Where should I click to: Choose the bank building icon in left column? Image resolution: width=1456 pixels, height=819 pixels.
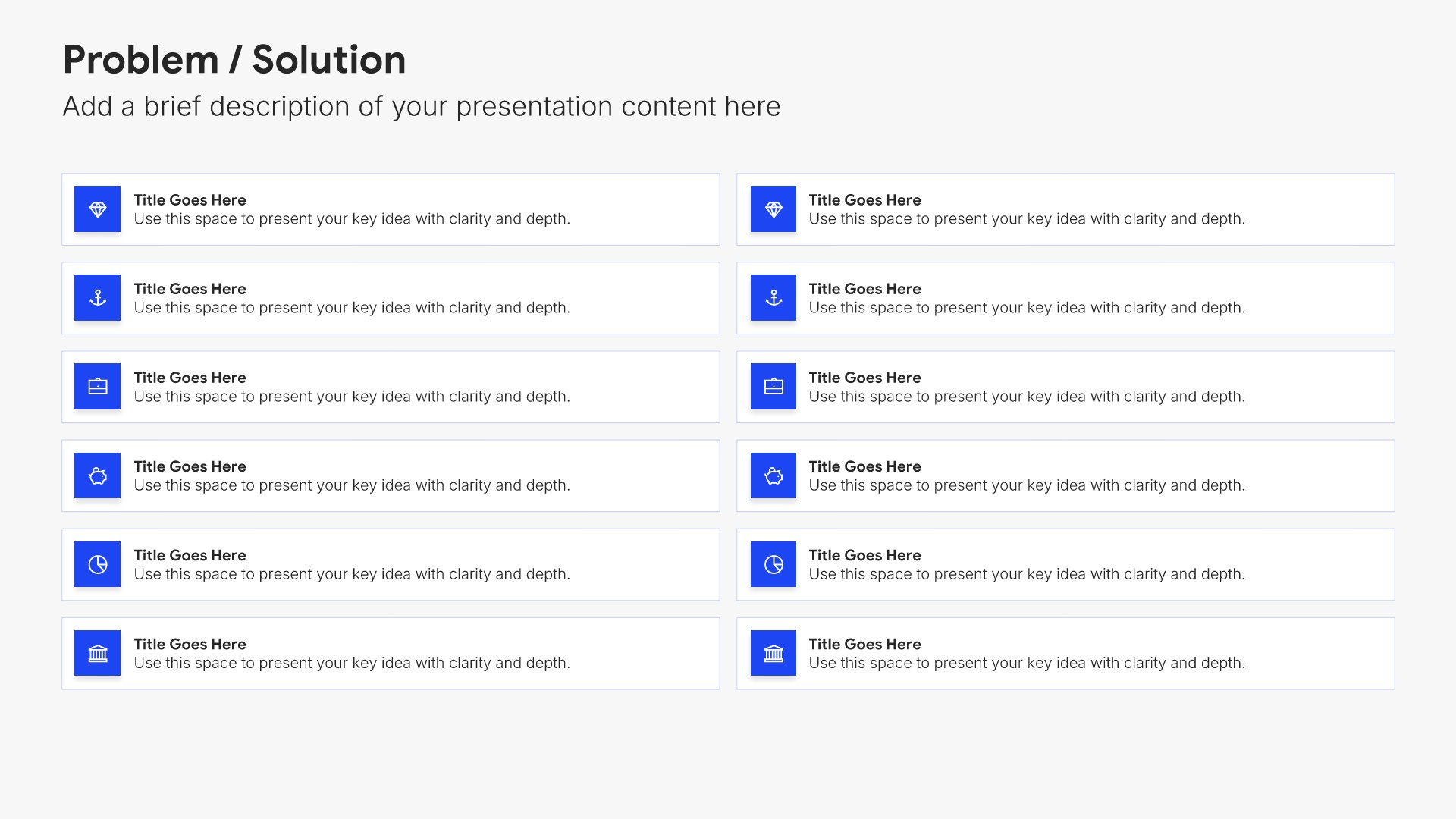click(97, 653)
